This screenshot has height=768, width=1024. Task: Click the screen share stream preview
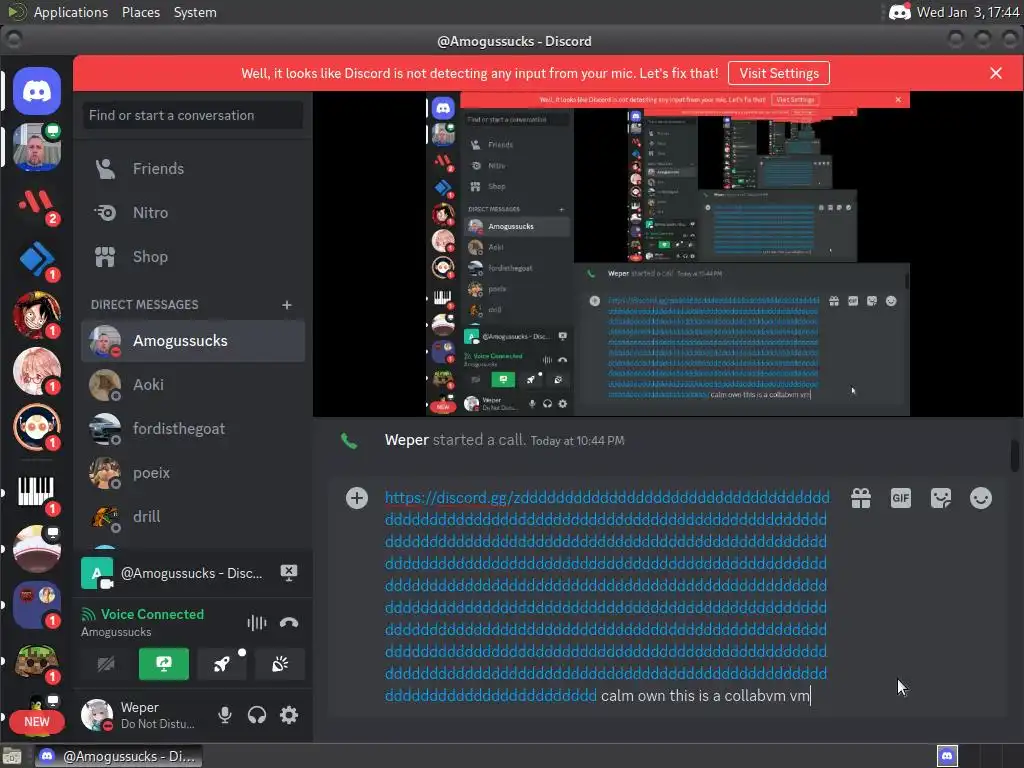(x=667, y=254)
